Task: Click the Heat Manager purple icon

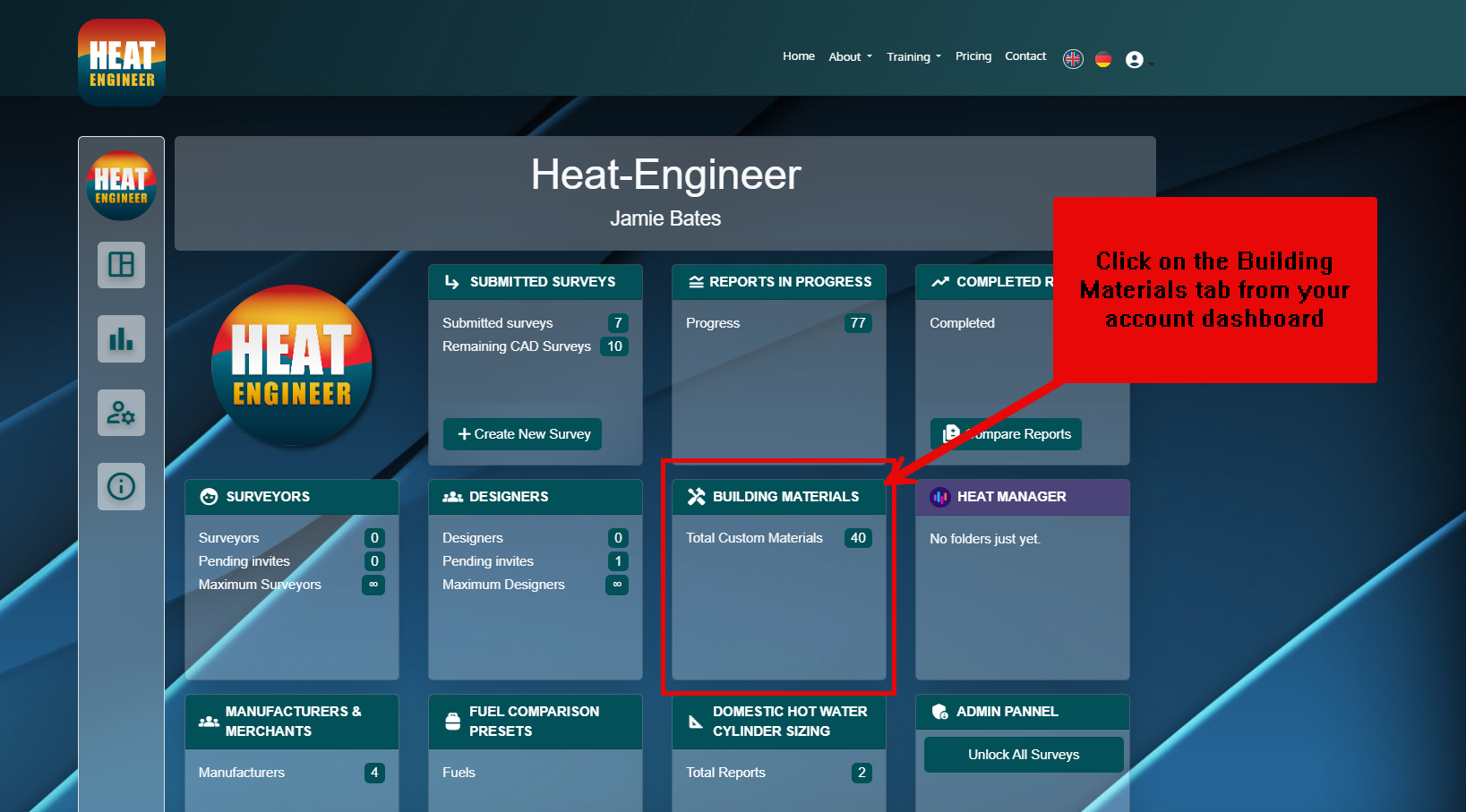Action: 939,497
